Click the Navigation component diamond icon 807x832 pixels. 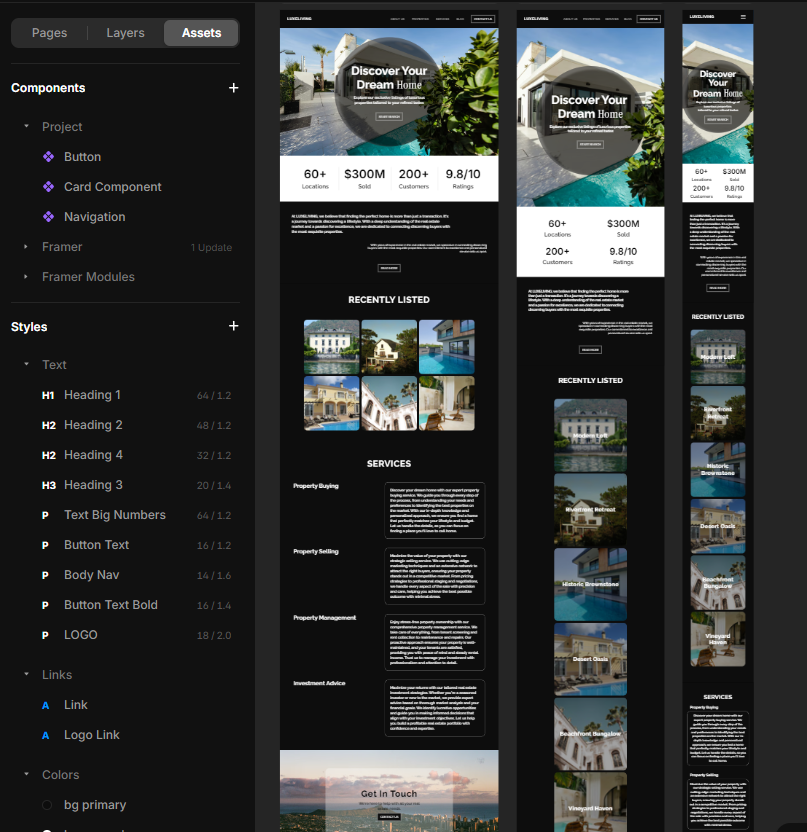click(48, 216)
